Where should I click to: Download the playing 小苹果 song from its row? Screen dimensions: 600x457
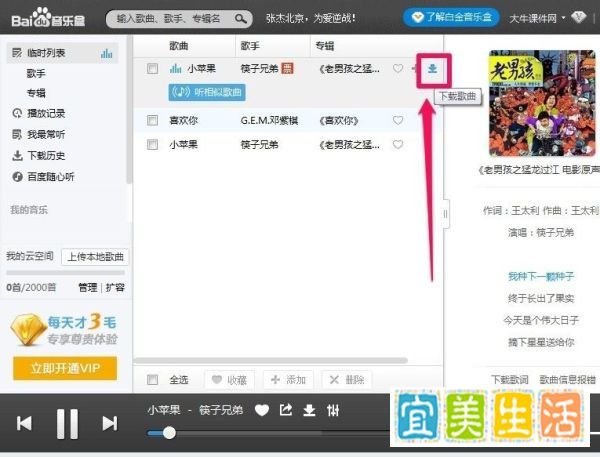(432, 69)
